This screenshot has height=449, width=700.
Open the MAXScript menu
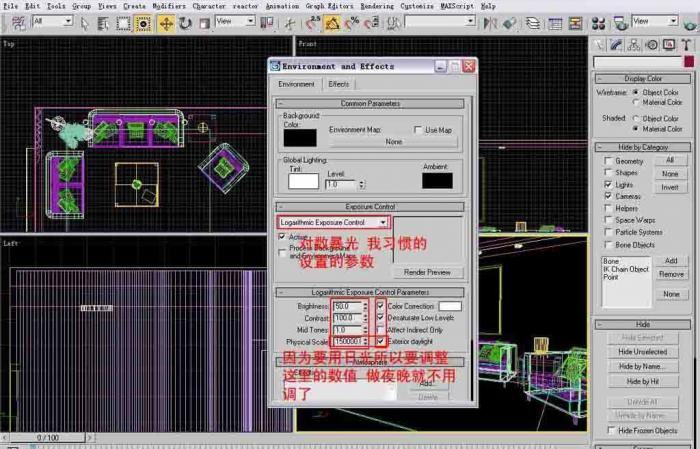click(x=457, y=6)
